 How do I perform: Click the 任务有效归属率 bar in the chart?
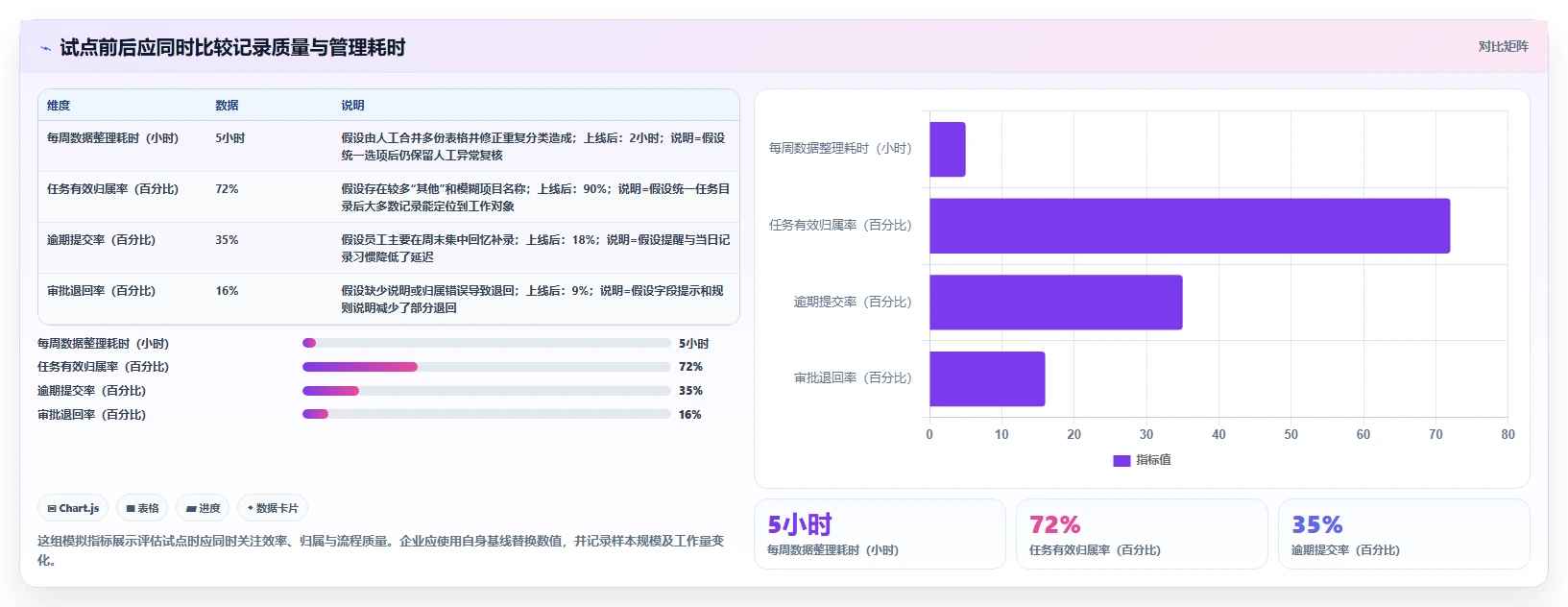[1190, 226]
